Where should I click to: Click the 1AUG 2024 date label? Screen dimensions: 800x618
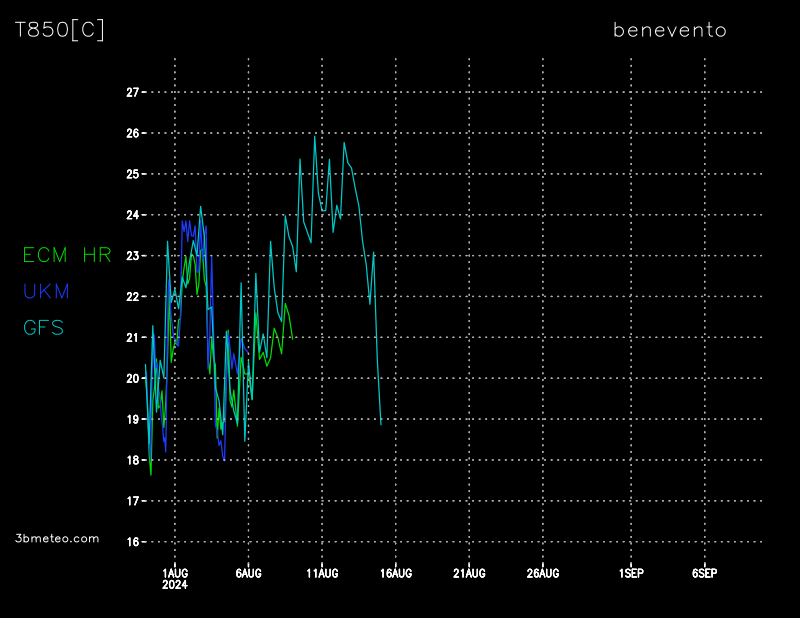click(175, 578)
